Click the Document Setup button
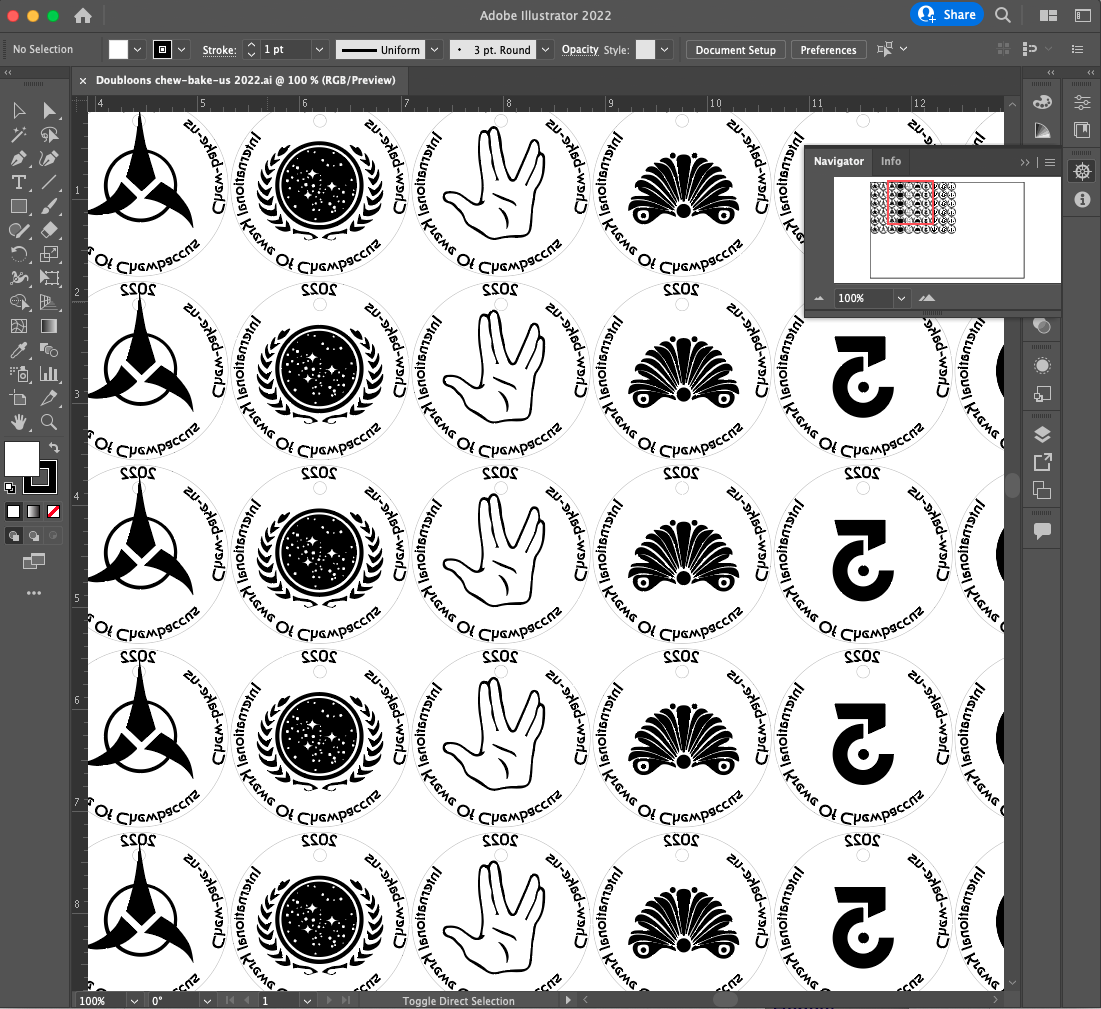Screen dimensions: 1101x1009 (x=735, y=50)
